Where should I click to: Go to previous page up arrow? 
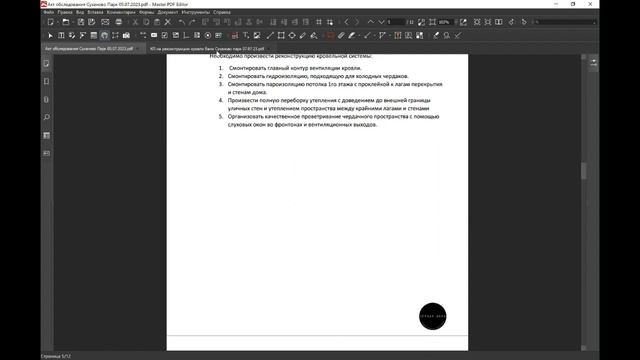pyautogui.click(x=371, y=22)
